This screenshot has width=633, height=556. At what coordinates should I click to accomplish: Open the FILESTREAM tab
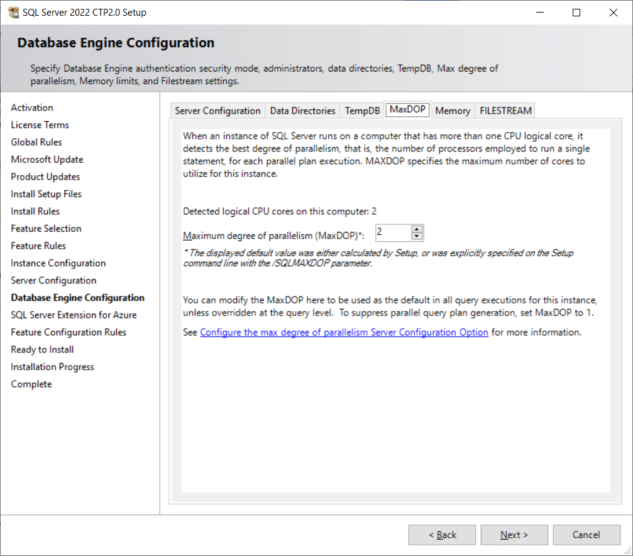[505, 111]
